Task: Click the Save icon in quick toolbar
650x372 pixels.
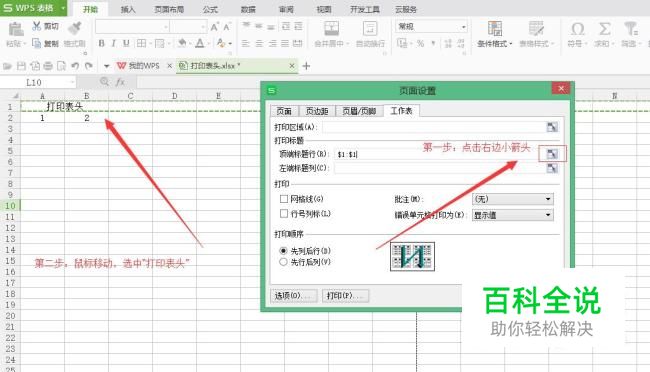Action: [21, 66]
